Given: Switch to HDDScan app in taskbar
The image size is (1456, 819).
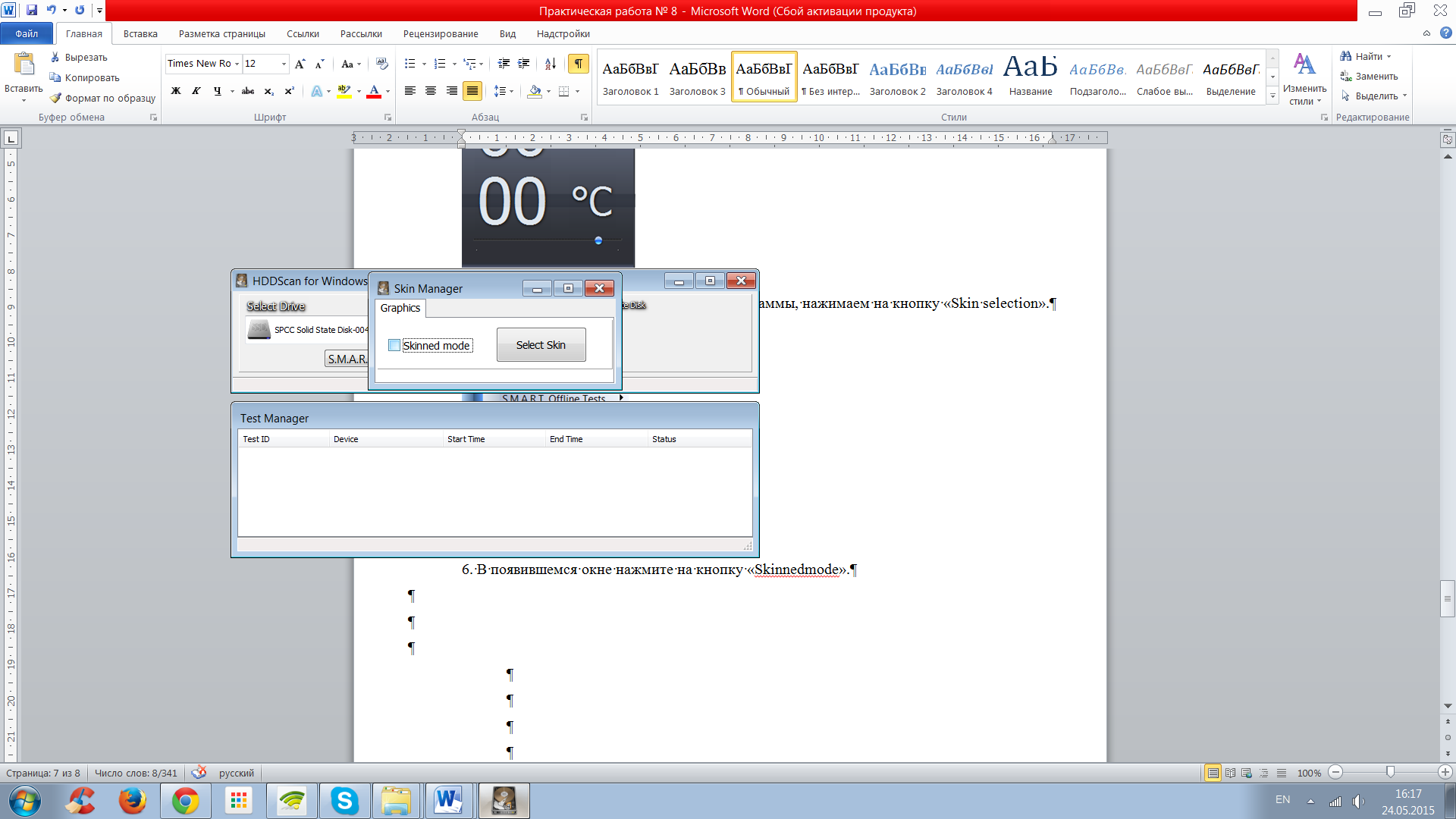Looking at the screenshot, I should [x=504, y=801].
